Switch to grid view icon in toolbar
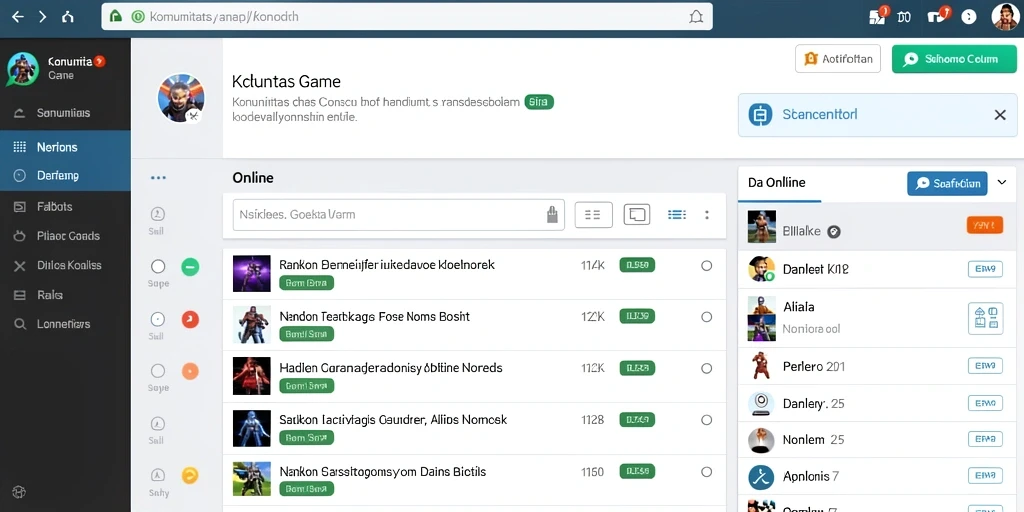Screen dimensions: 1024x512 [593, 214]
